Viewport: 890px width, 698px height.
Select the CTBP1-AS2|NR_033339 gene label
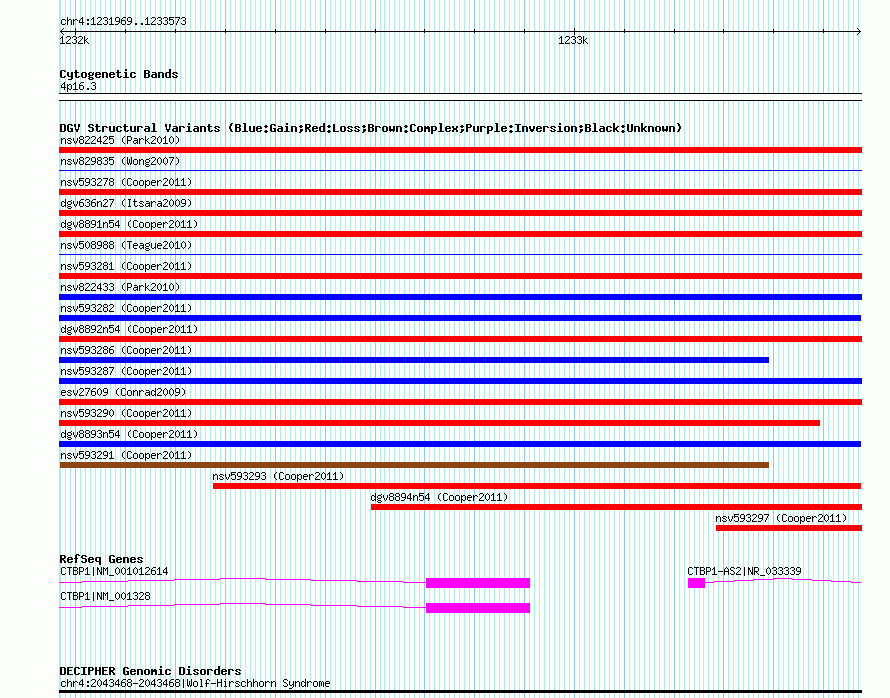[744, 571]
